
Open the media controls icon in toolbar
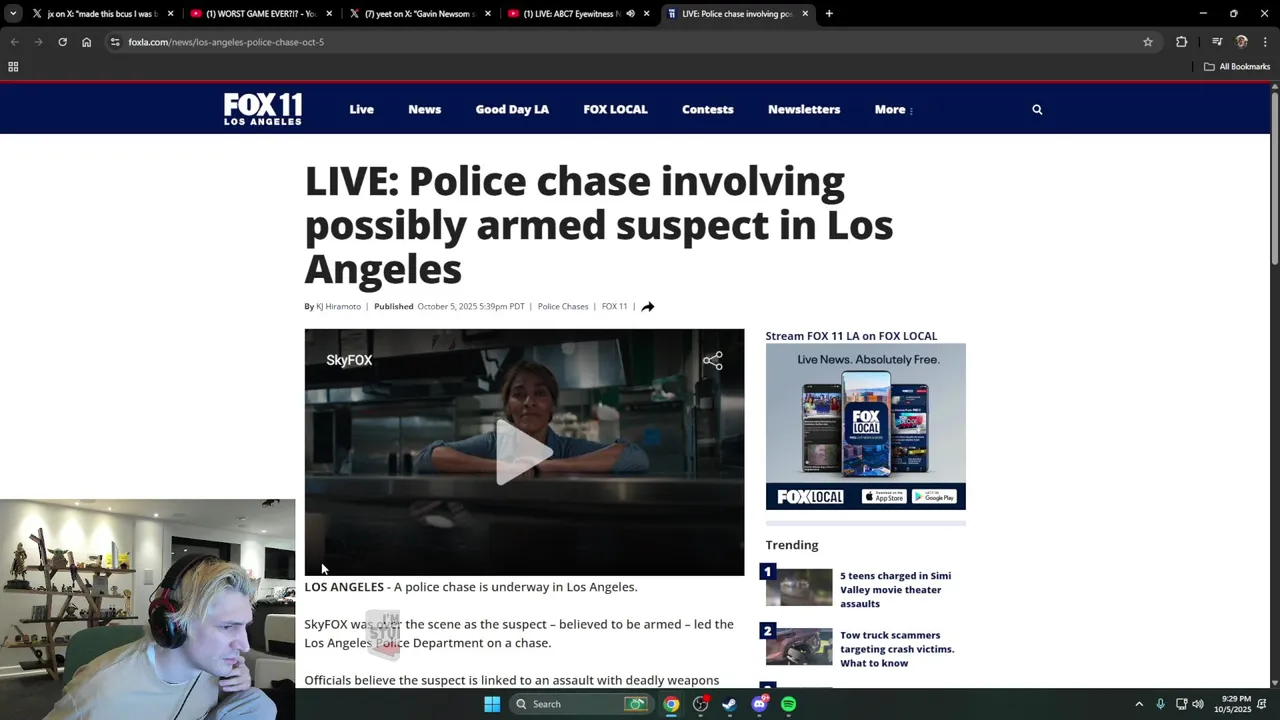point(1217,42)
